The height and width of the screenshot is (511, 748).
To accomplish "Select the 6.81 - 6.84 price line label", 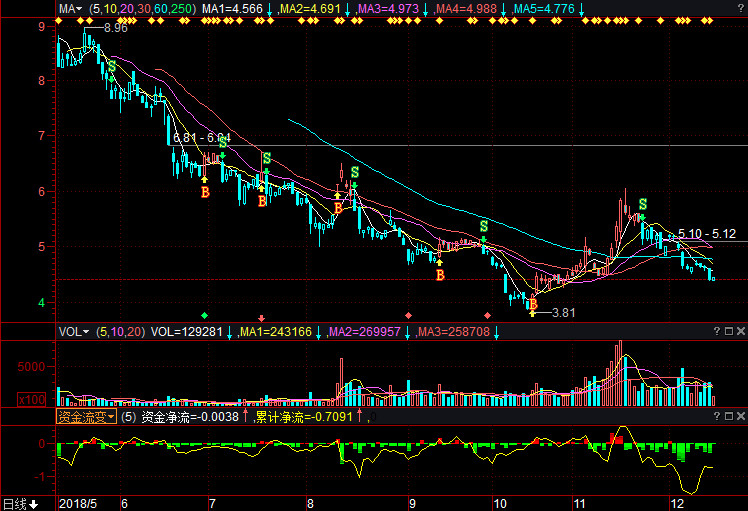I will coord(201,138).
